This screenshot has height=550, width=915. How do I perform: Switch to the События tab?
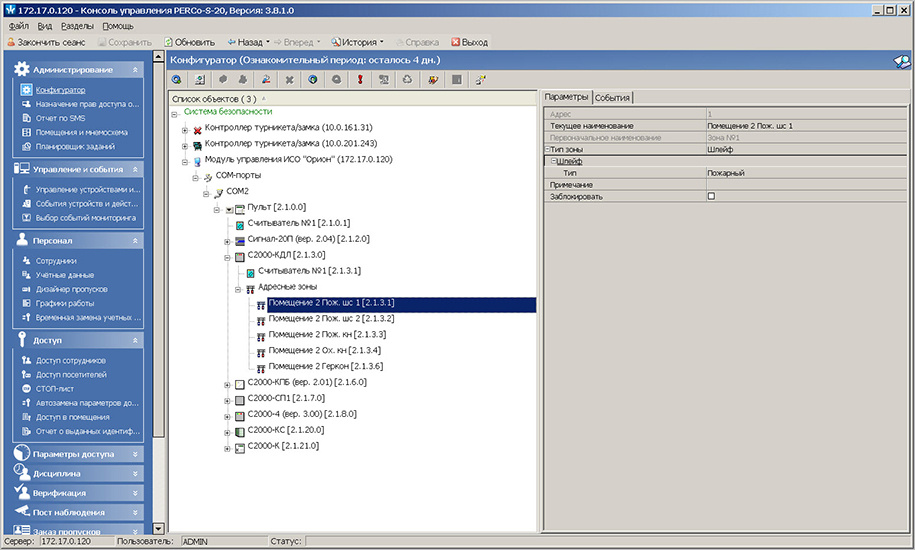pyautogui.click(x=613, y=97)
